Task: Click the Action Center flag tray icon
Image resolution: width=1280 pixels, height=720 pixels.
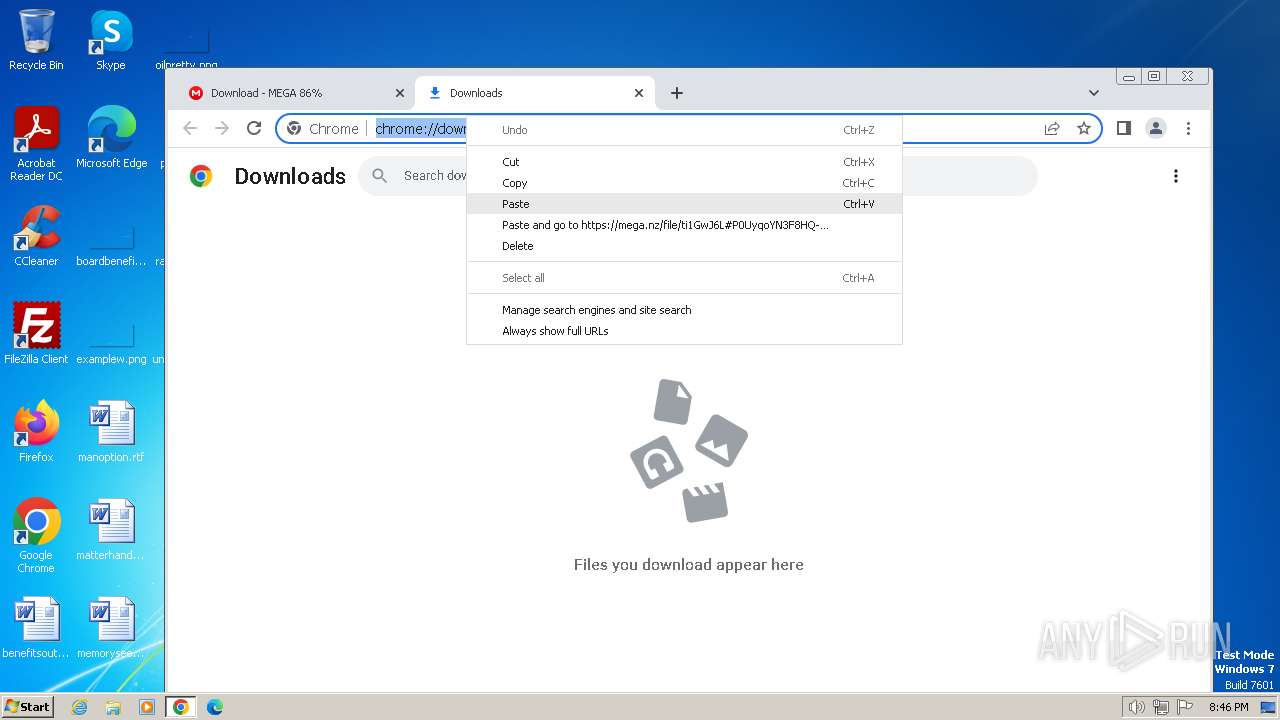Action: coord(1185,707)
